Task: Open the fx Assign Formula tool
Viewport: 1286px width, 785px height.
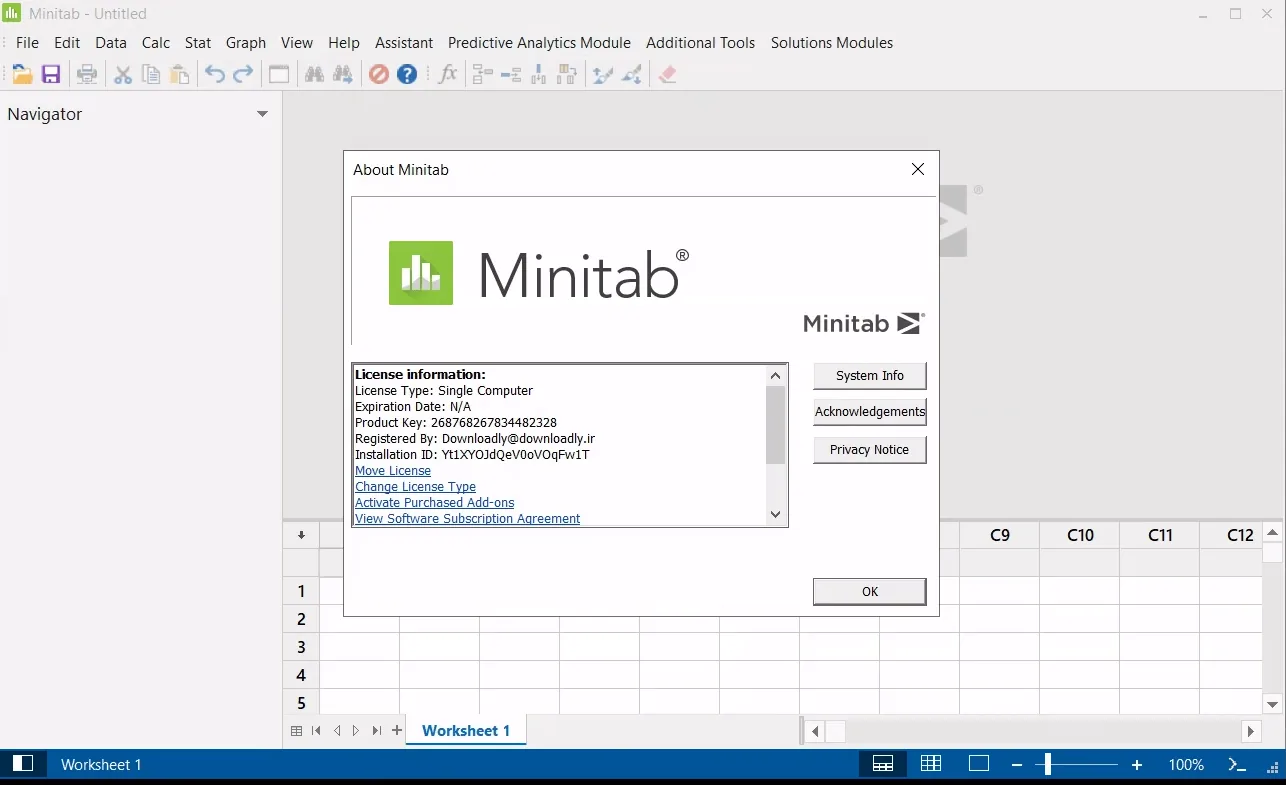Action: [448, 74]
